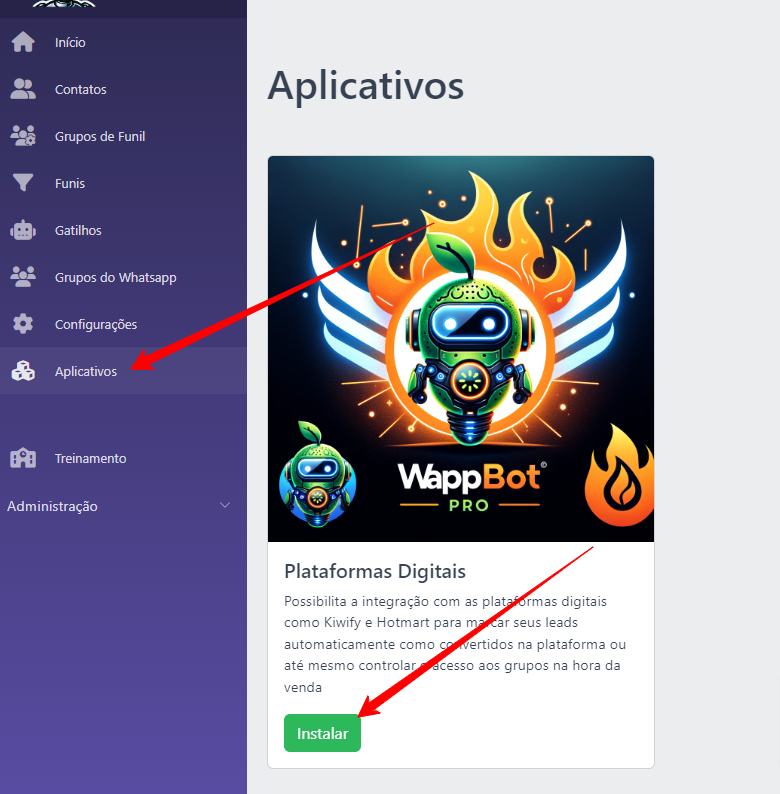Image resolution: width=780 pixels, height=794 pixels.
Task: Click the Plataformas Digitais card title
Action: (375, 571)
